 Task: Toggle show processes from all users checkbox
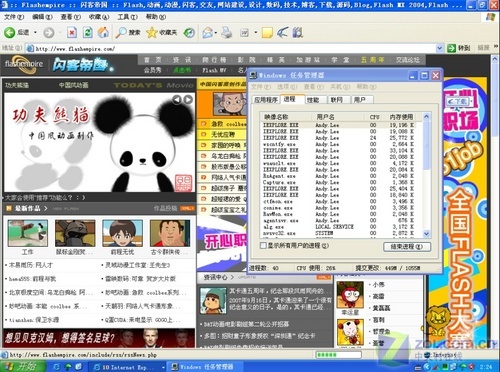(x=263, y=246)
